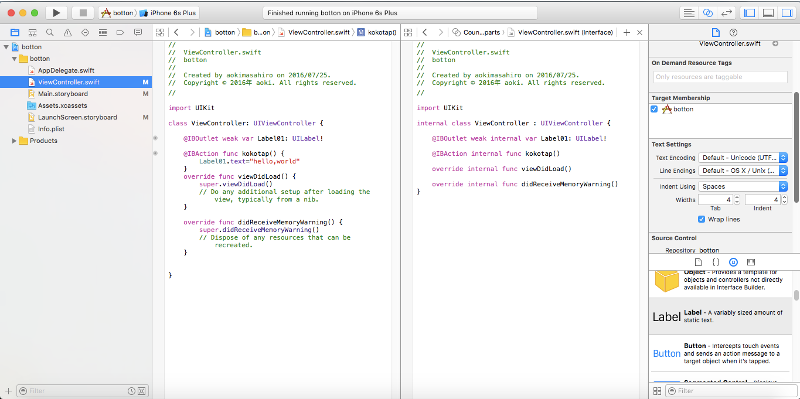Select the Label object in the library

click(x=720, y=316)
